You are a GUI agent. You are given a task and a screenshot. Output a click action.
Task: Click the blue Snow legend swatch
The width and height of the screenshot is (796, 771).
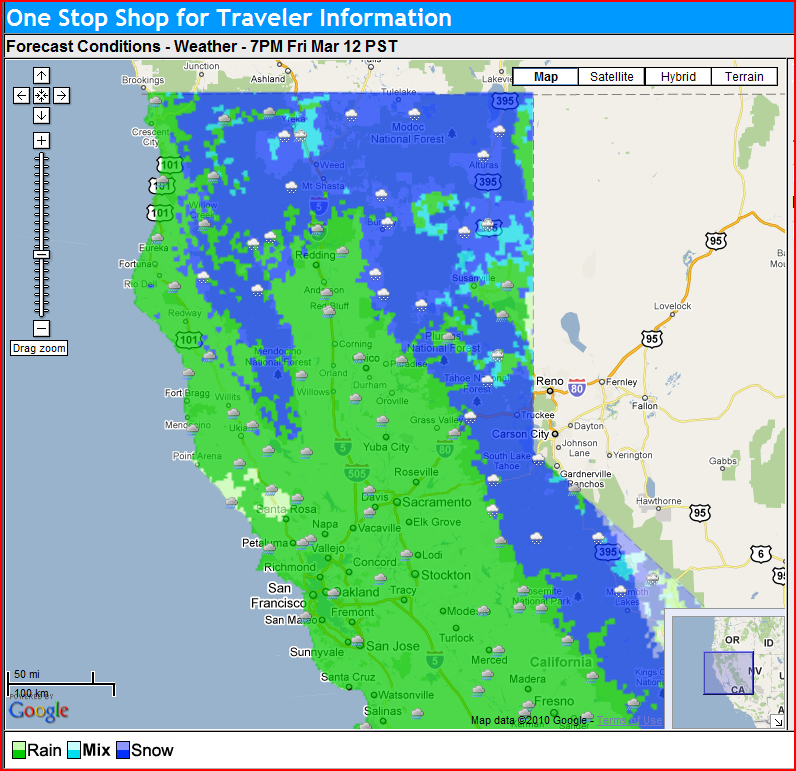[x=123, y=750]
